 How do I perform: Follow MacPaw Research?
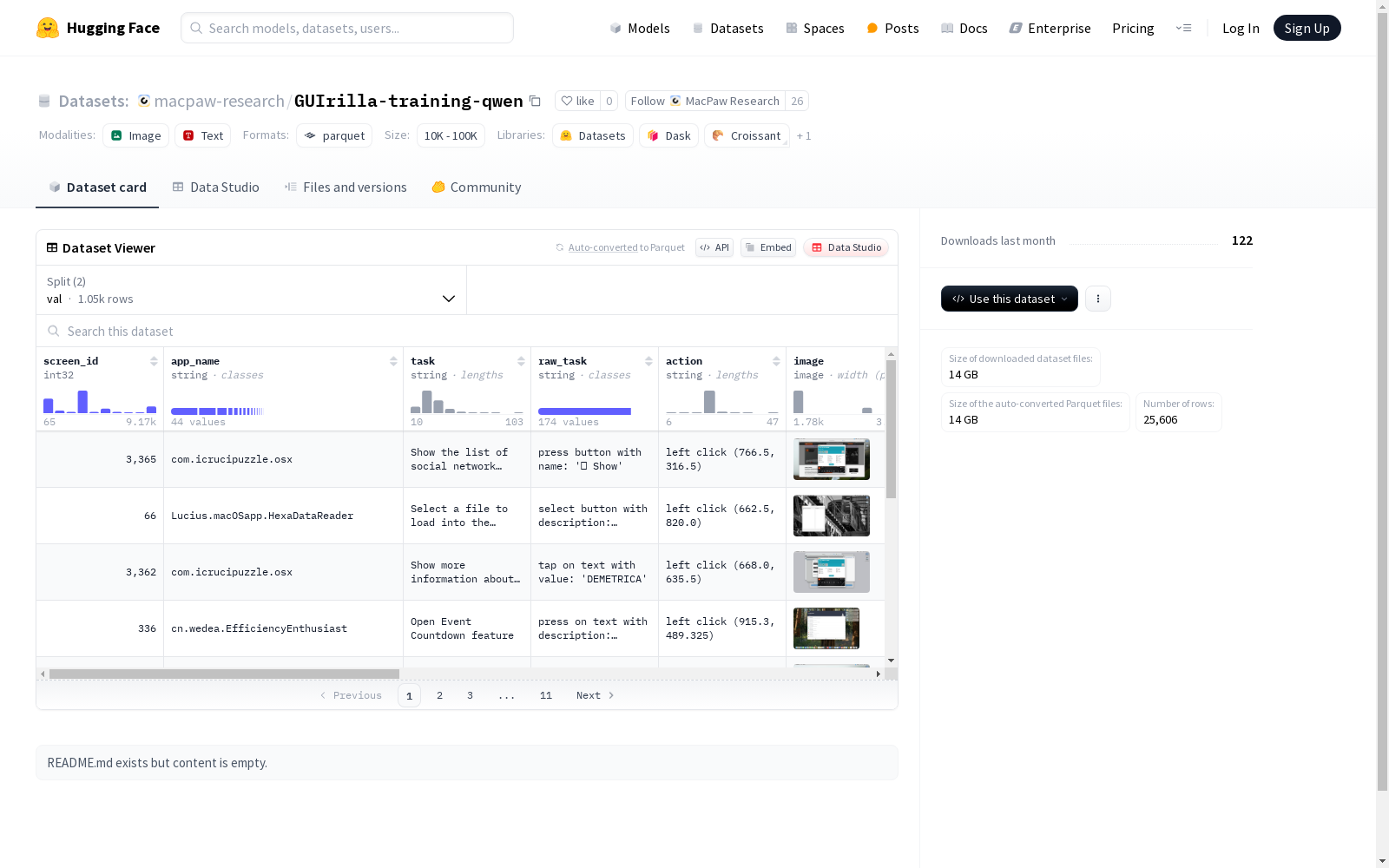click(705, 101)
